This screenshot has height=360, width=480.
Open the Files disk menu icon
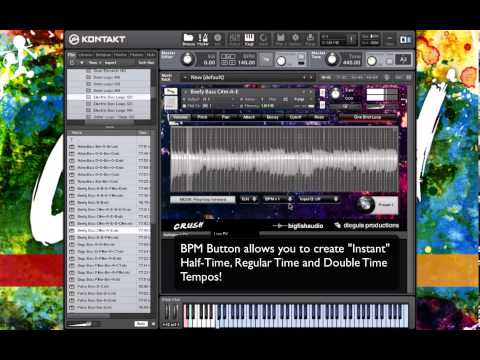[280, 39]
